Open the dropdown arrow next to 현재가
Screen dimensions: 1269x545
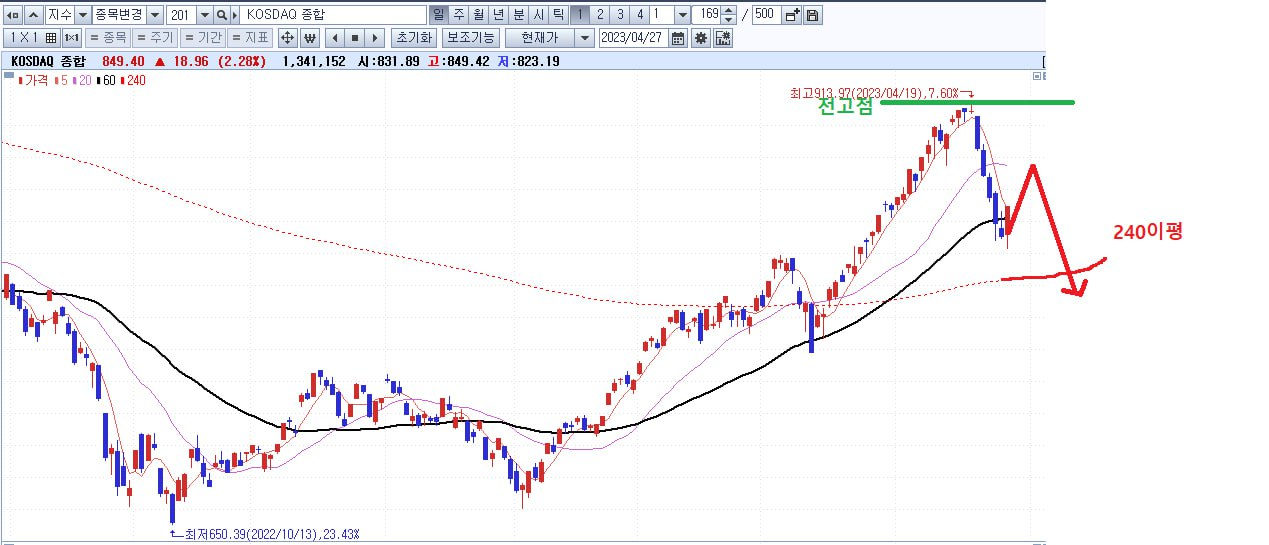[x=585, y=38]
